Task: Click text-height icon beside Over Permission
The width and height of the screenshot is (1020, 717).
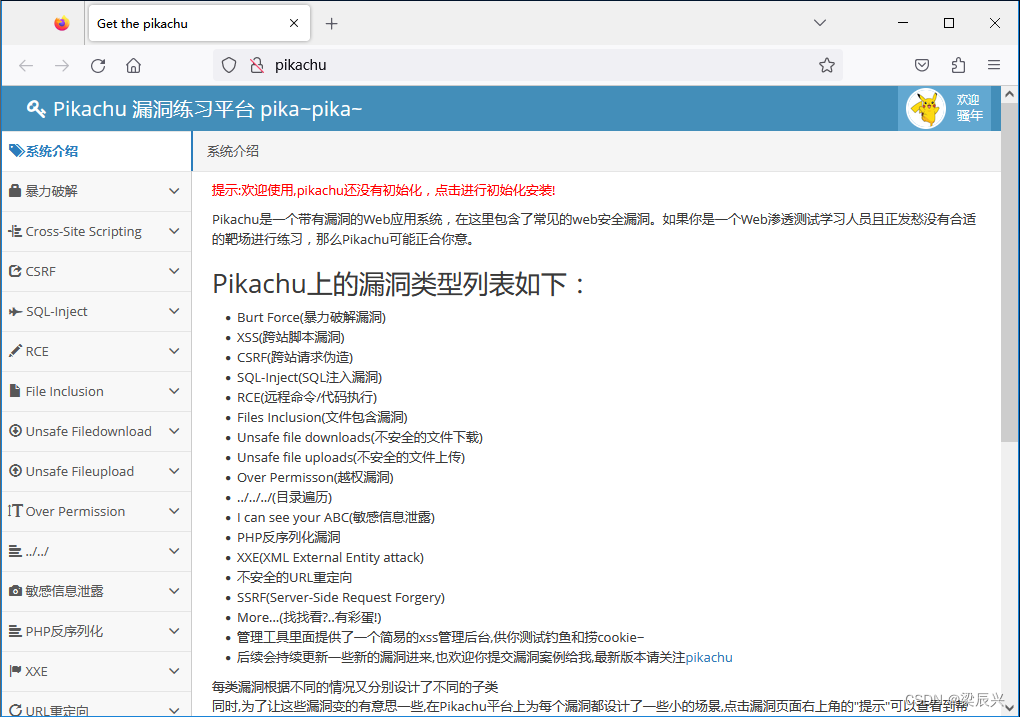Action: pyautogui.click(x=15, y=511)
